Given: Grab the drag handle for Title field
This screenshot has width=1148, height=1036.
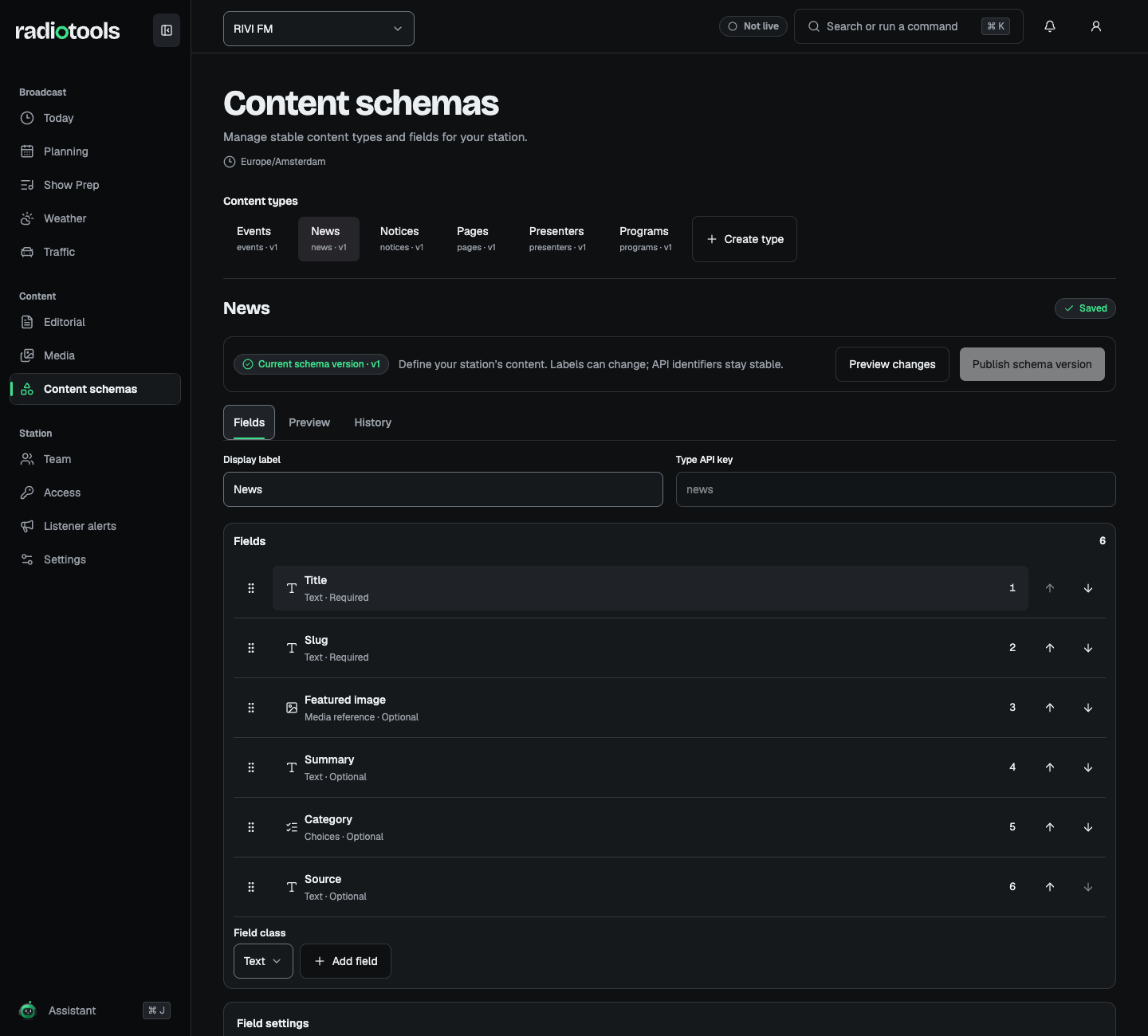Looking at the screenshot, I should tap(251, 588).
